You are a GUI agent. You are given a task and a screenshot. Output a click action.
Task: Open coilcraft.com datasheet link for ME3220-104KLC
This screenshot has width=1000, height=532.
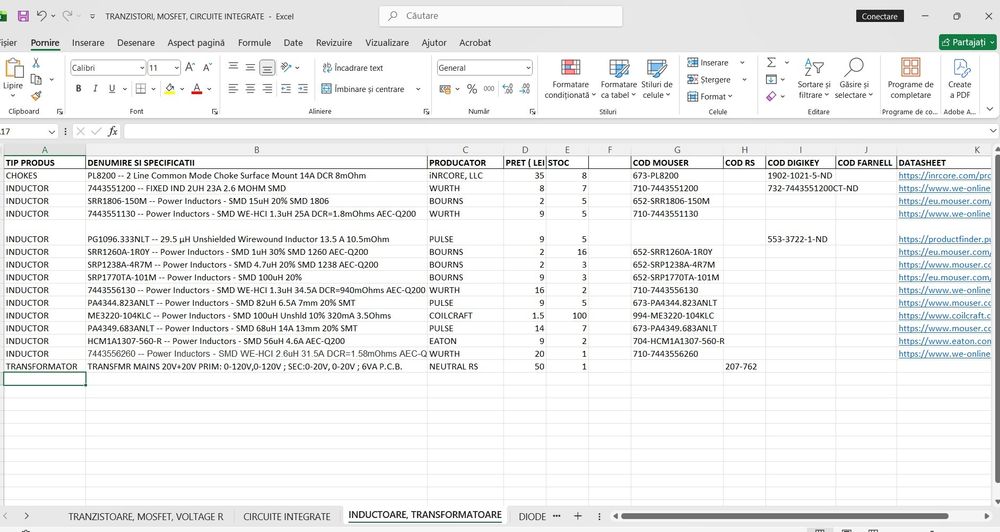tap(945, 316)
